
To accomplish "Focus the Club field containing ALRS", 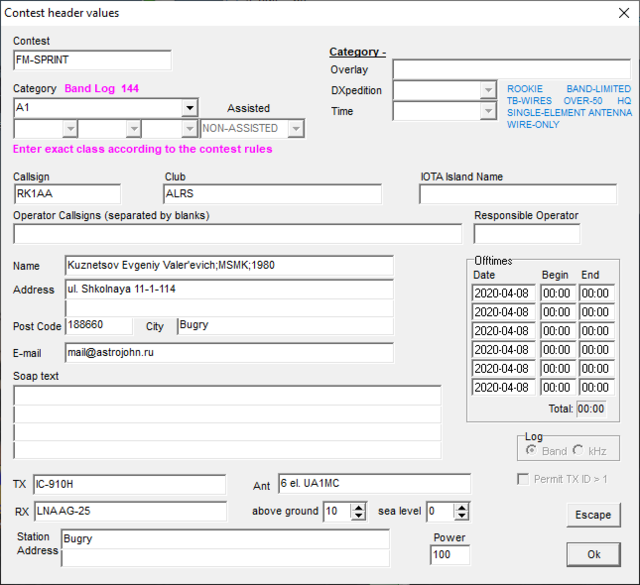I will pyautogui.click(x=272, y=194).
